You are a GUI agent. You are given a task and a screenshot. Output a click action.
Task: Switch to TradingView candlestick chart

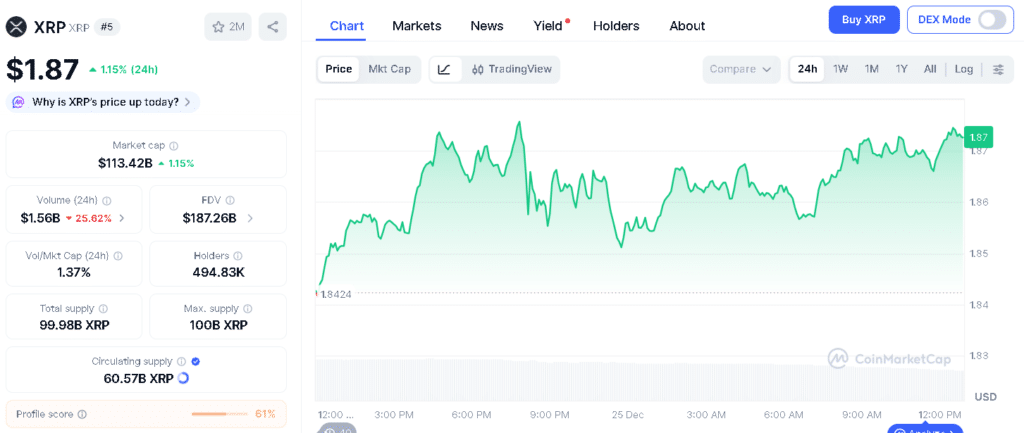click(x=511, y=69)
